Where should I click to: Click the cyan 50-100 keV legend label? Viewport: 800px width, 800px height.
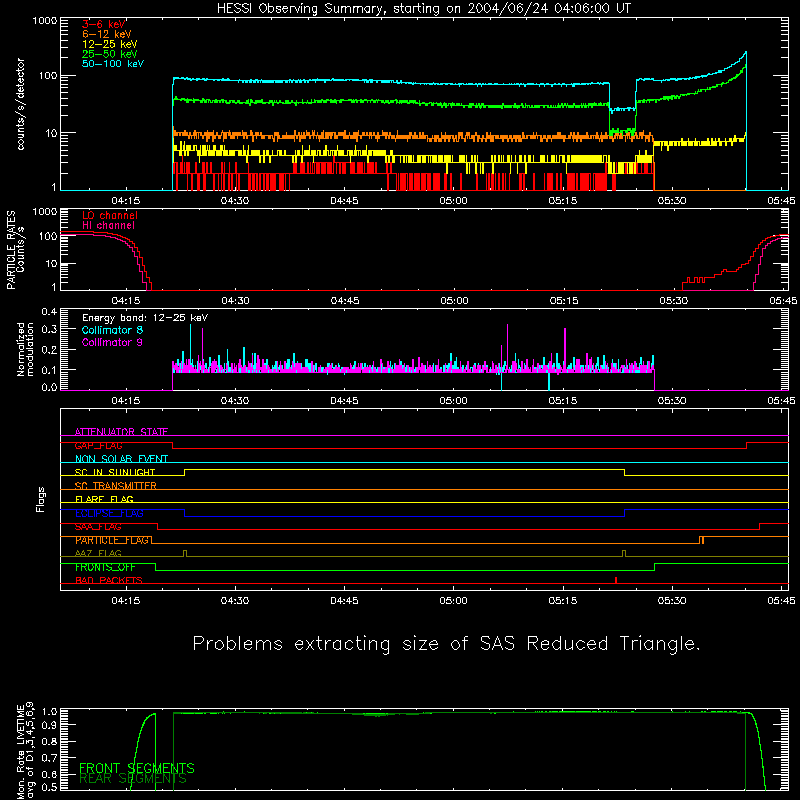pyautogui.click(x=113, y=64)
